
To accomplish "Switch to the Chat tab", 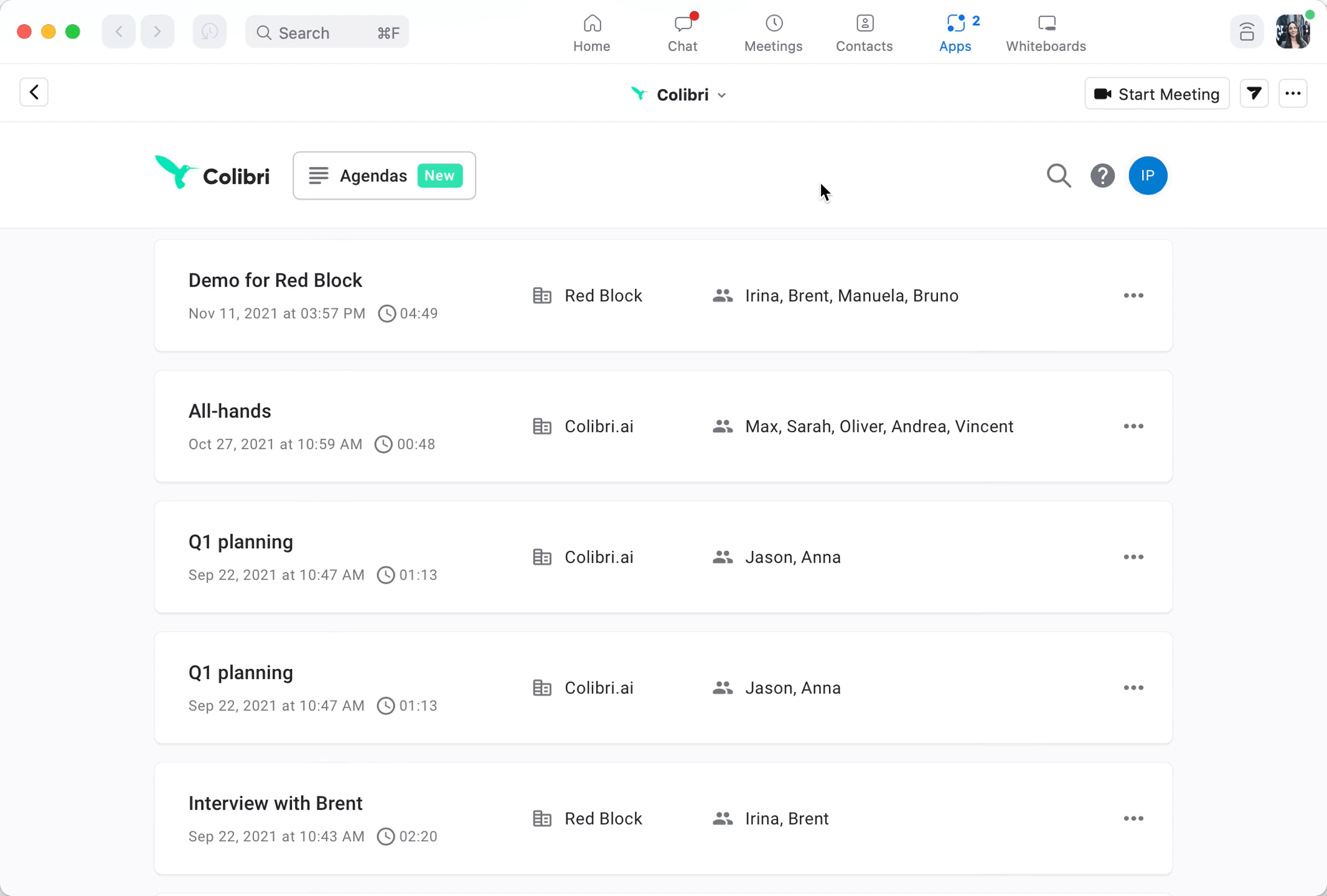I will coord(682,33).
